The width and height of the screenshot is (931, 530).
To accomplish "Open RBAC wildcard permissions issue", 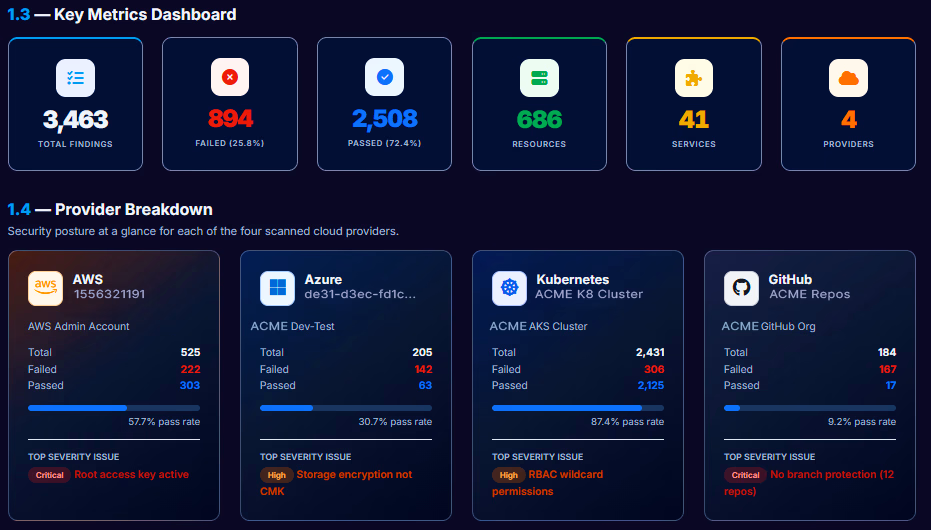I will pyautogui.click(x=547, y=483).
